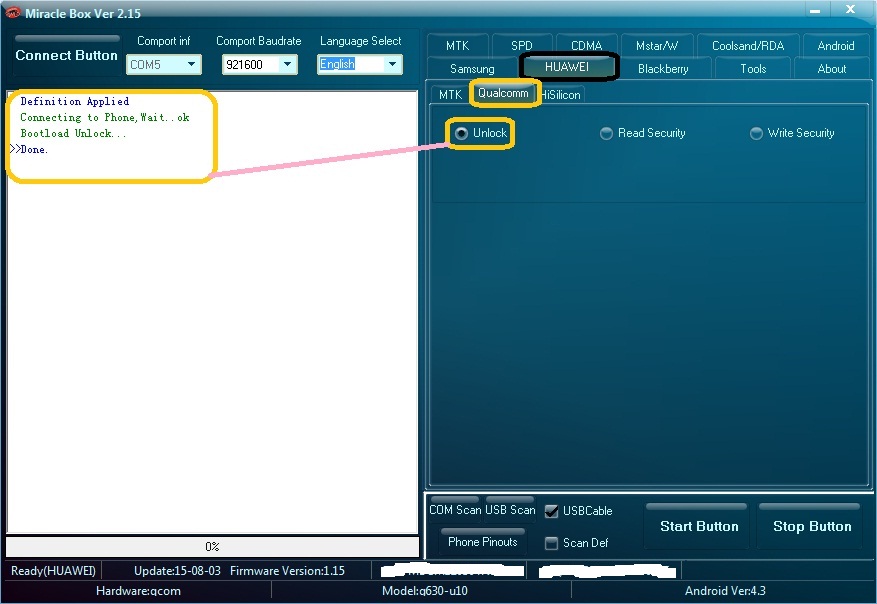This screenshot has height=604, width=877.
Task: Click the 'Bootload Unlock...' log line
Action: [73, 133]
